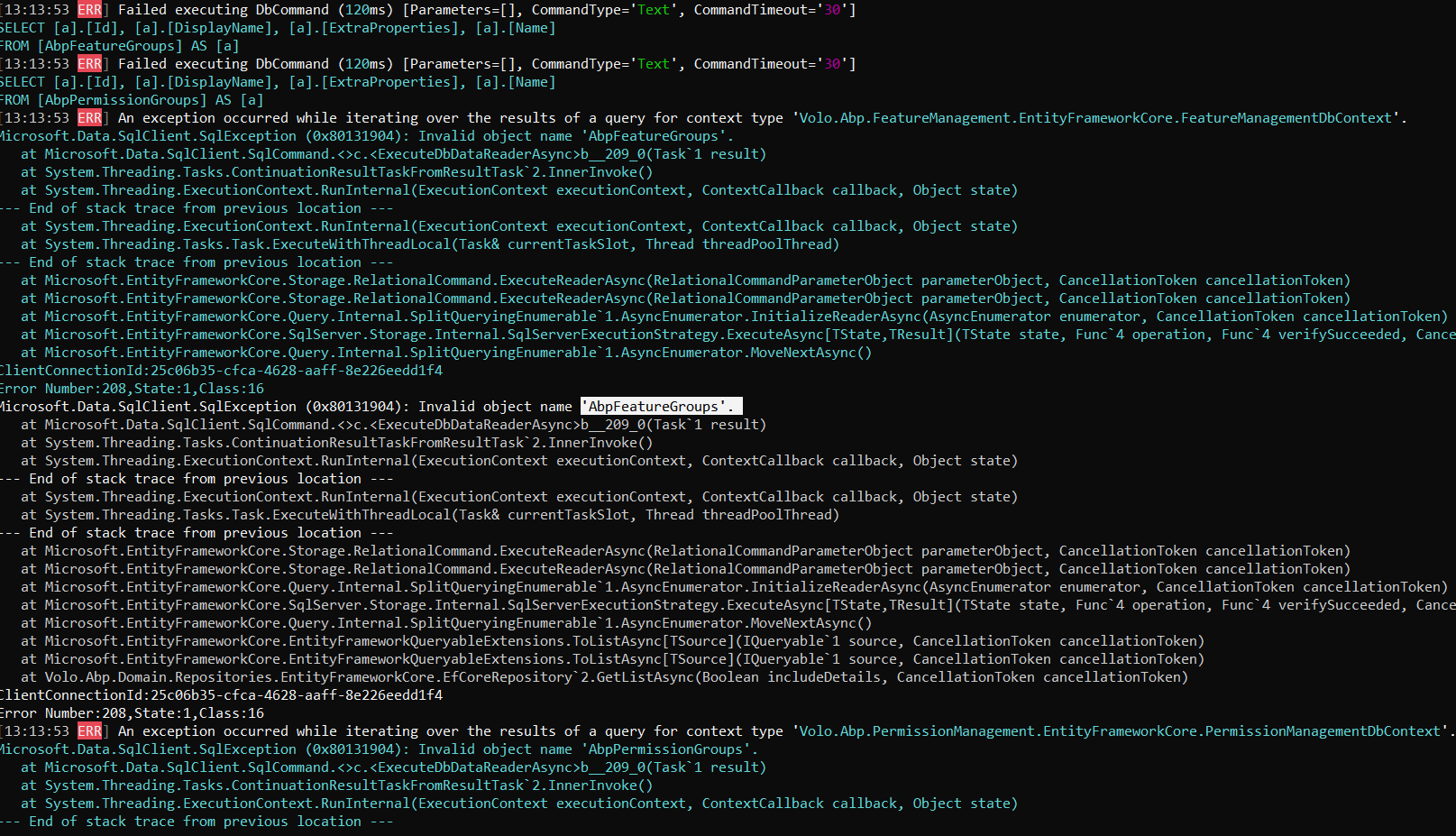Click the first 'Error Number:208,State:1,Class:16' line
Viewport: 1456px width, 836px height.
pyautogui.click(x=132, y=389)
